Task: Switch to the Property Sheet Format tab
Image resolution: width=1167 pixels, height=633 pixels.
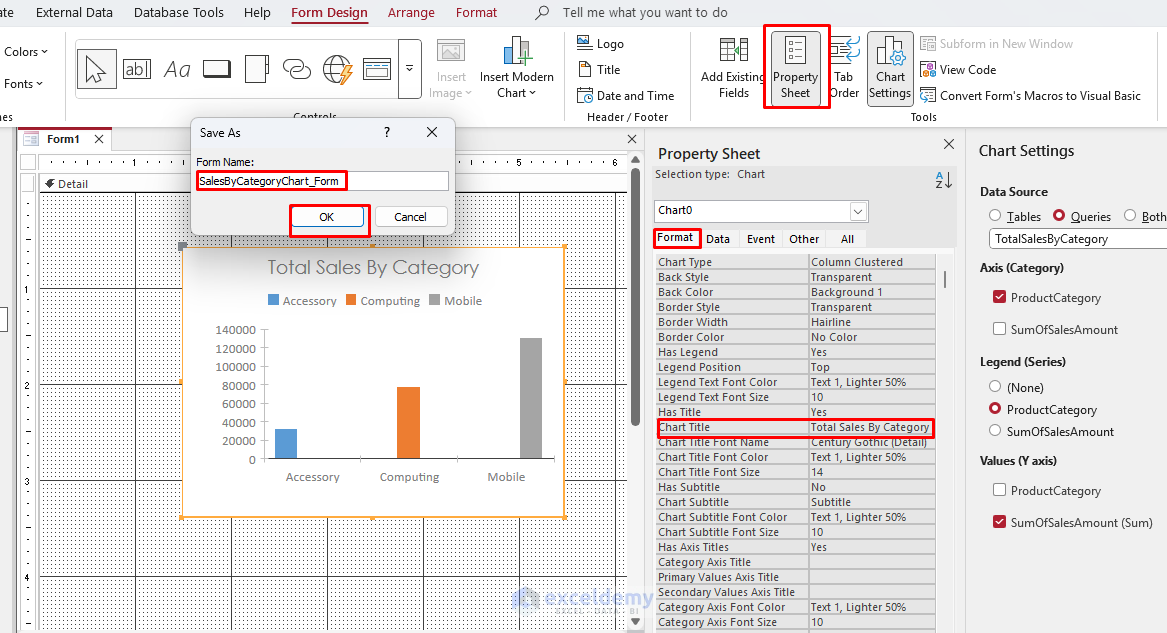Action: [x=676, y=238]
